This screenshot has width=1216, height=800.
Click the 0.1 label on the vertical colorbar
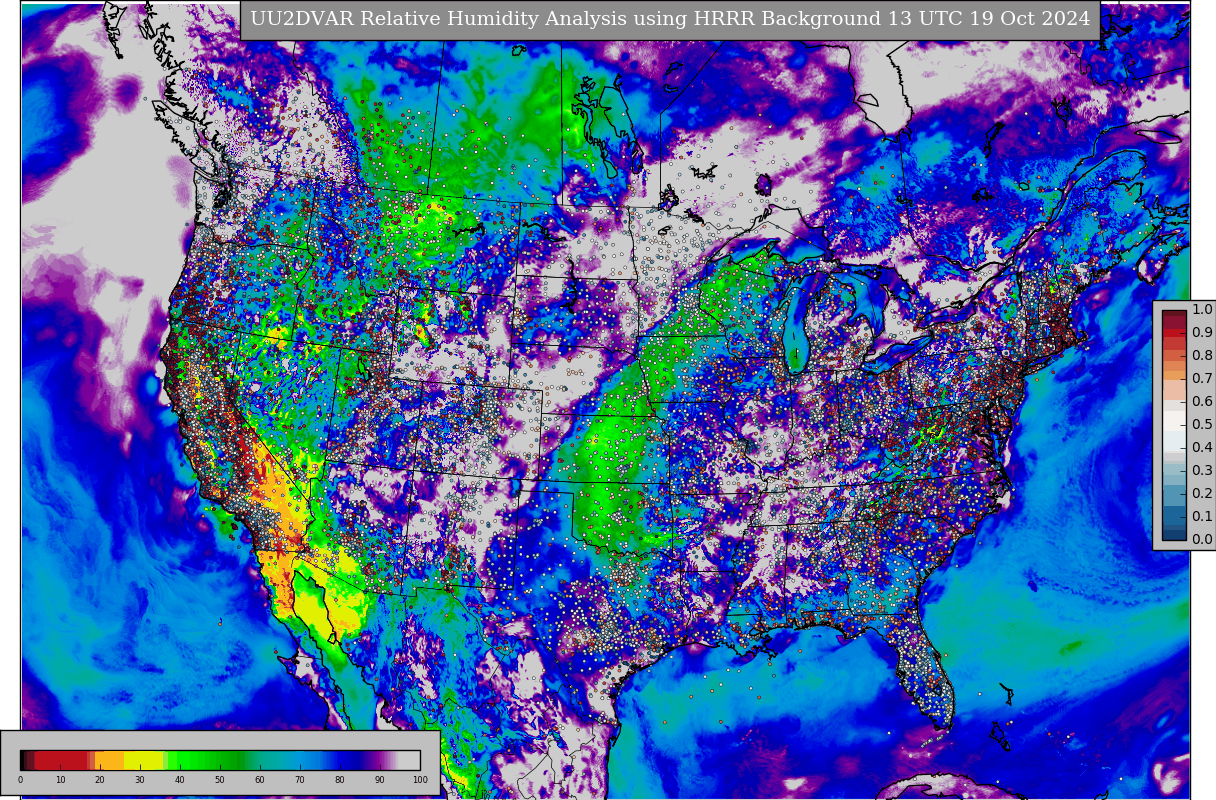pos(1202,517)
